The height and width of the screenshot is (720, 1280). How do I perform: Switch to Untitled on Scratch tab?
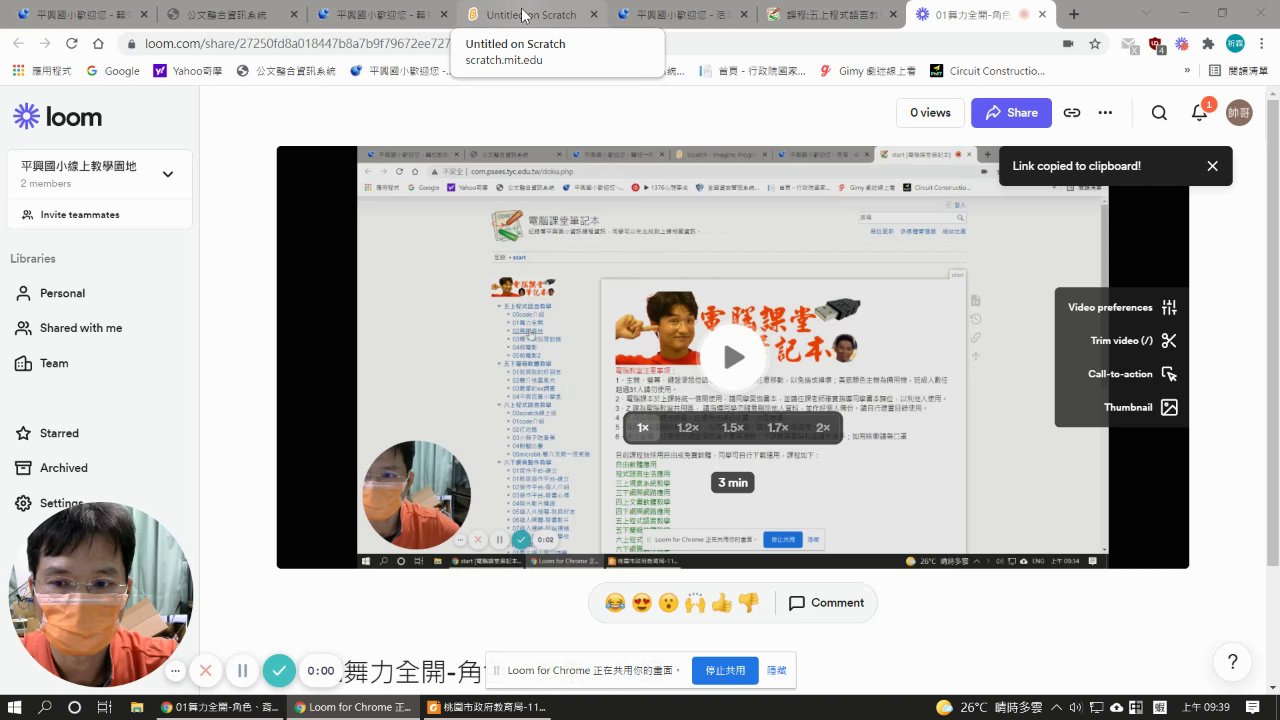pos(530,15)
